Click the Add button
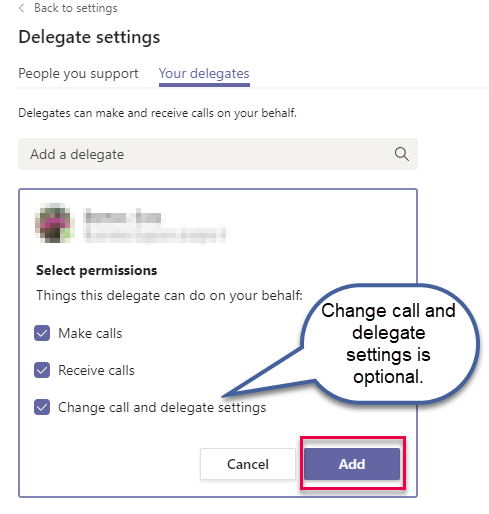 tap(352, 464)
